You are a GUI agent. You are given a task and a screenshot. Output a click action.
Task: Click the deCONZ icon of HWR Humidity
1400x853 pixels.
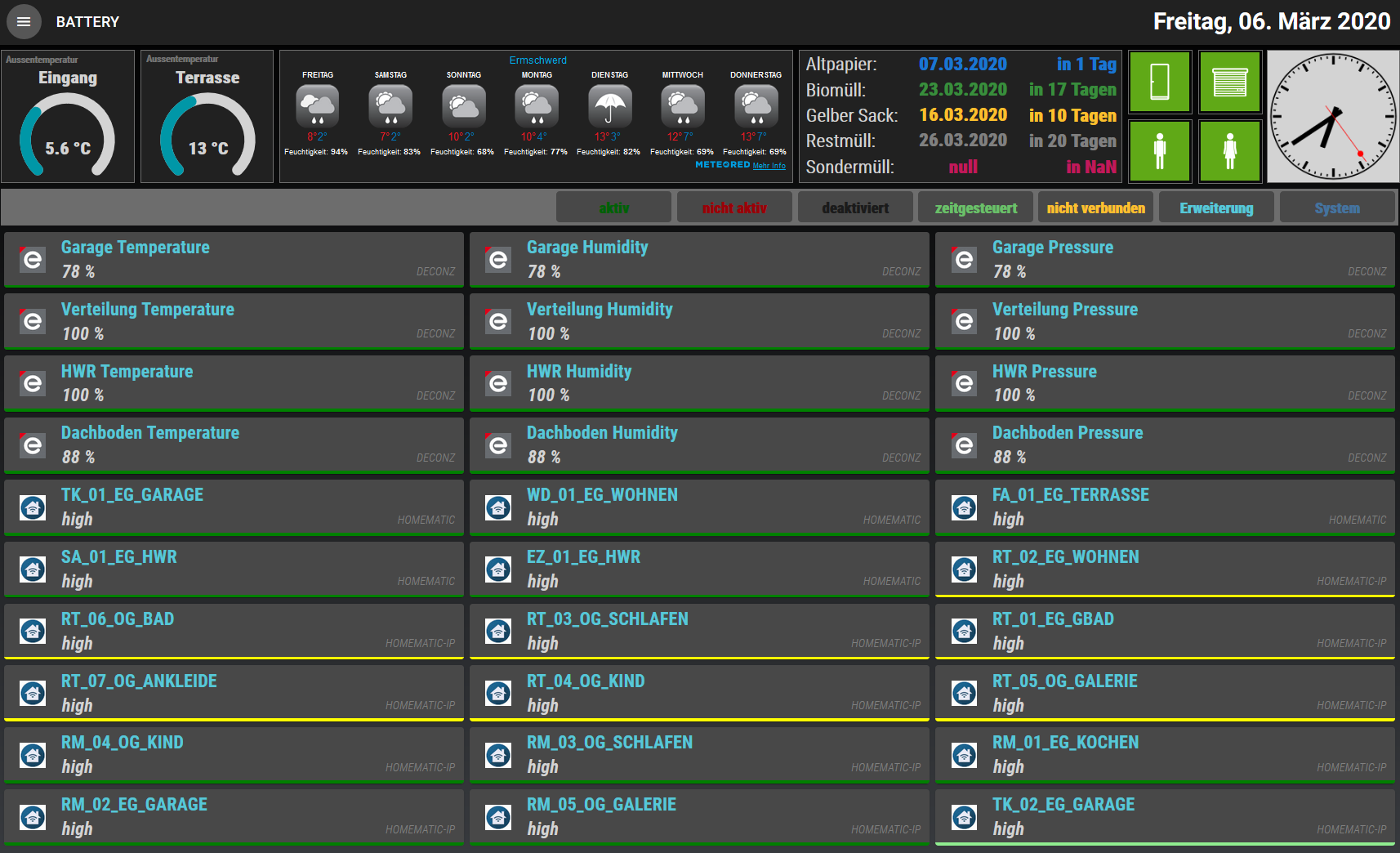coord(498,383)
